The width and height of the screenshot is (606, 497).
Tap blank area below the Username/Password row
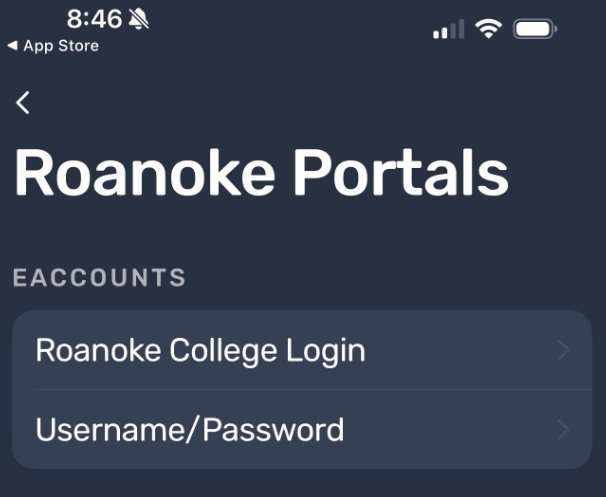pos(300,484)
